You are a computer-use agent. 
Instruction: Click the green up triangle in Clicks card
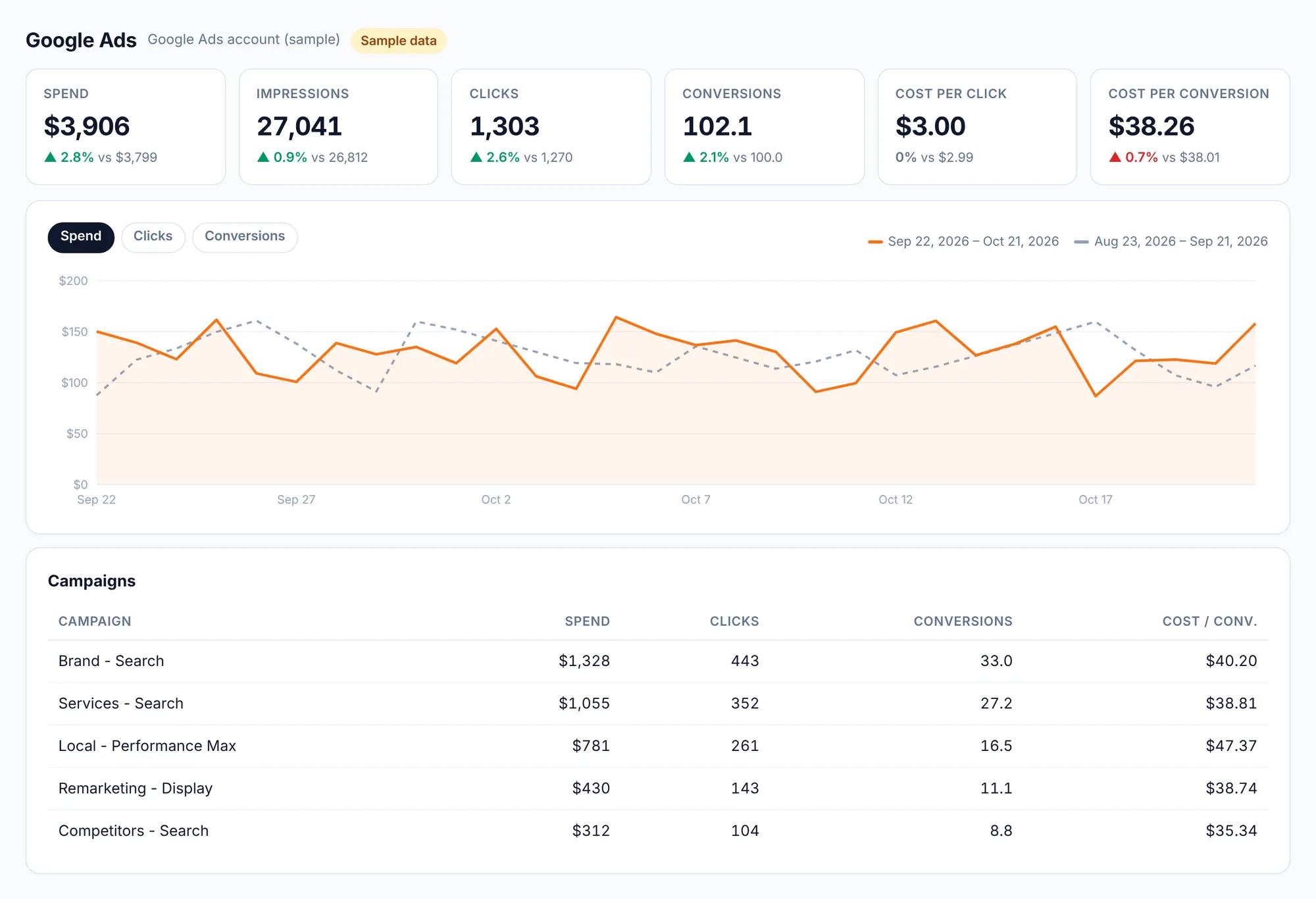click(476, 157)
